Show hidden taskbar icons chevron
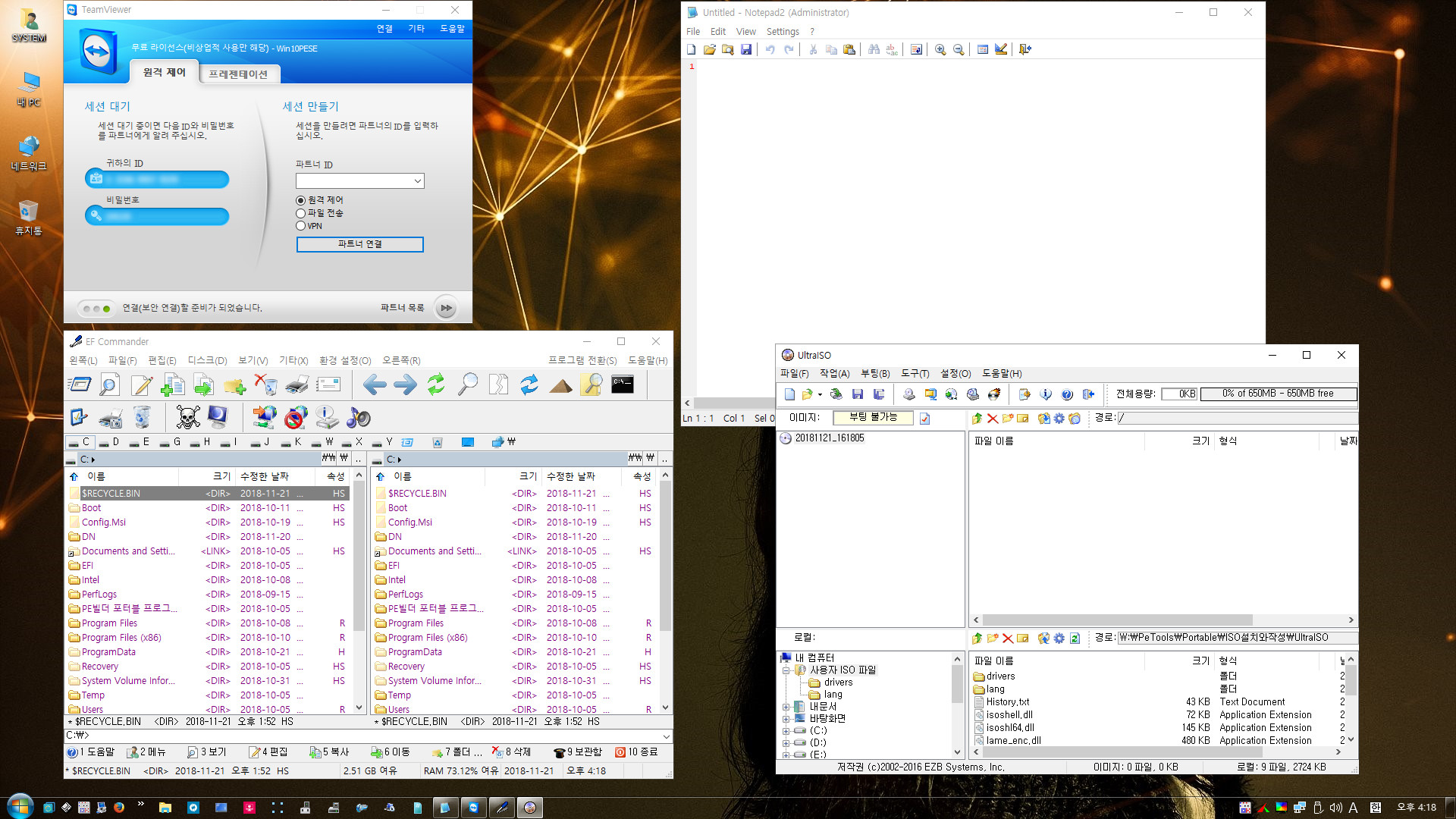Viewport: 1456px width, 819px height. point(140,805)
